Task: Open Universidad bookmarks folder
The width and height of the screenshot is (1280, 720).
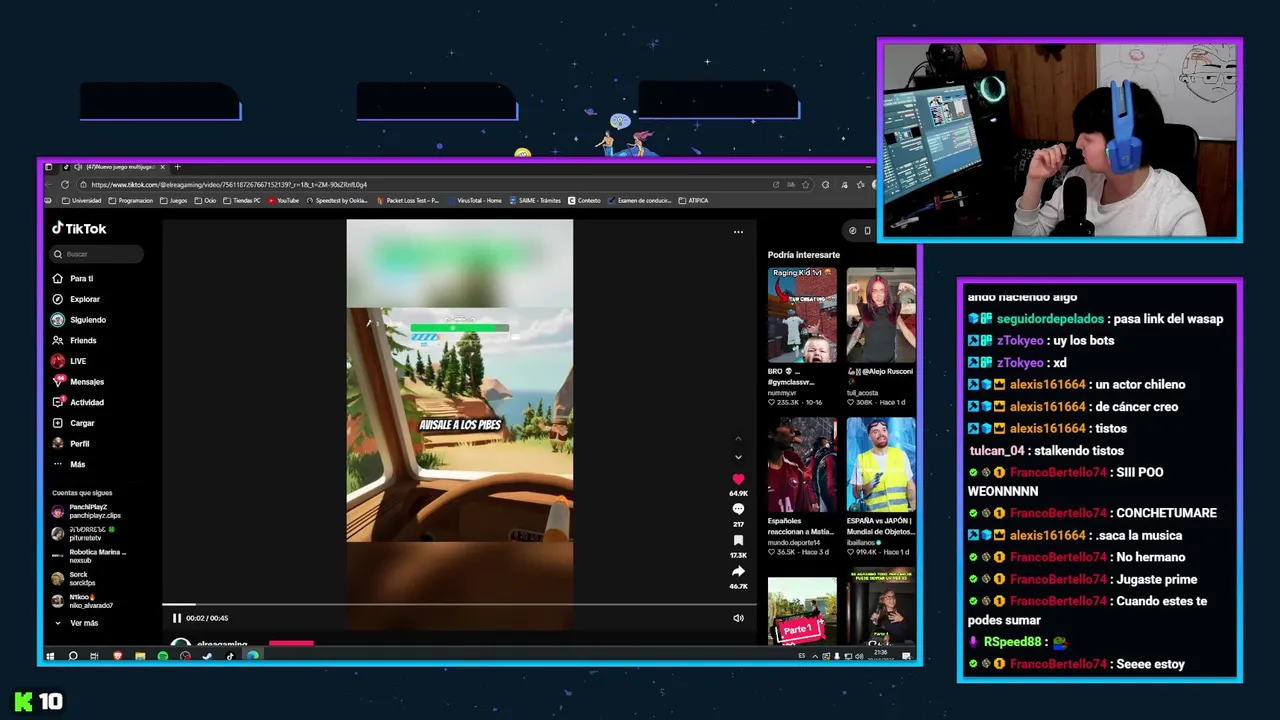Action: [x=81, y=201]
